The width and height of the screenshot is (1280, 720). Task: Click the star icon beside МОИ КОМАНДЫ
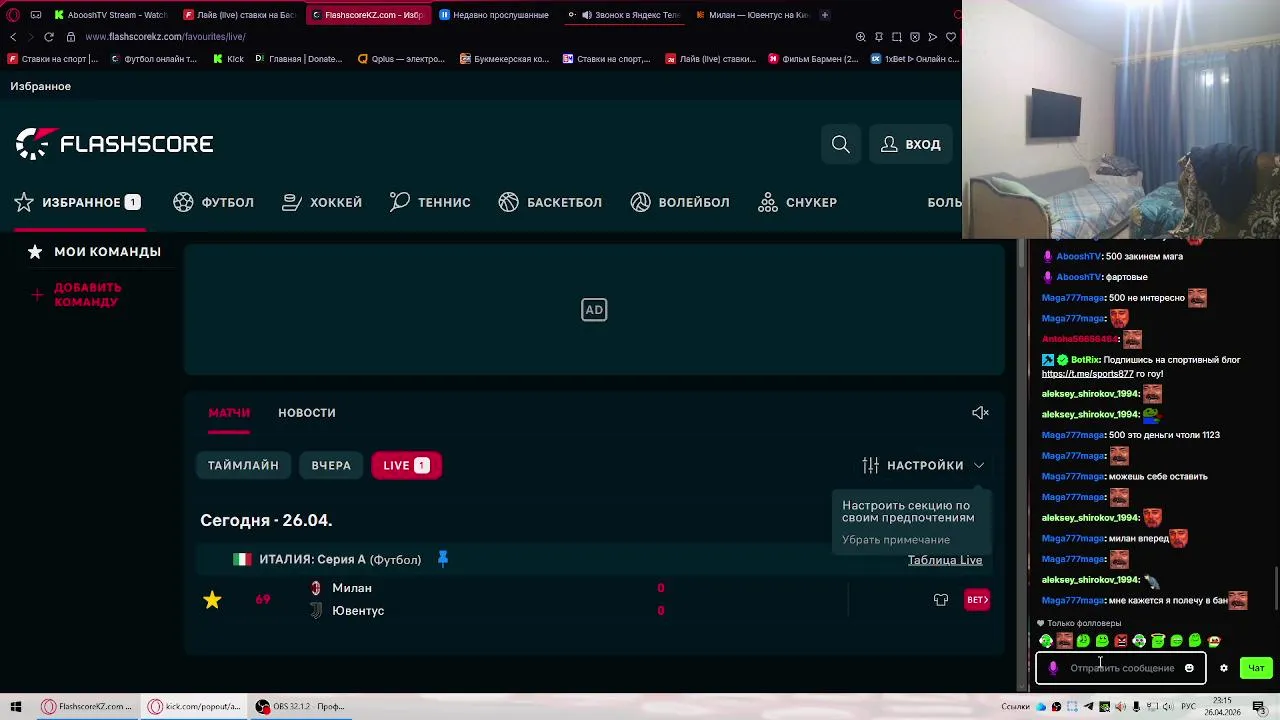[x=35, y=251]
